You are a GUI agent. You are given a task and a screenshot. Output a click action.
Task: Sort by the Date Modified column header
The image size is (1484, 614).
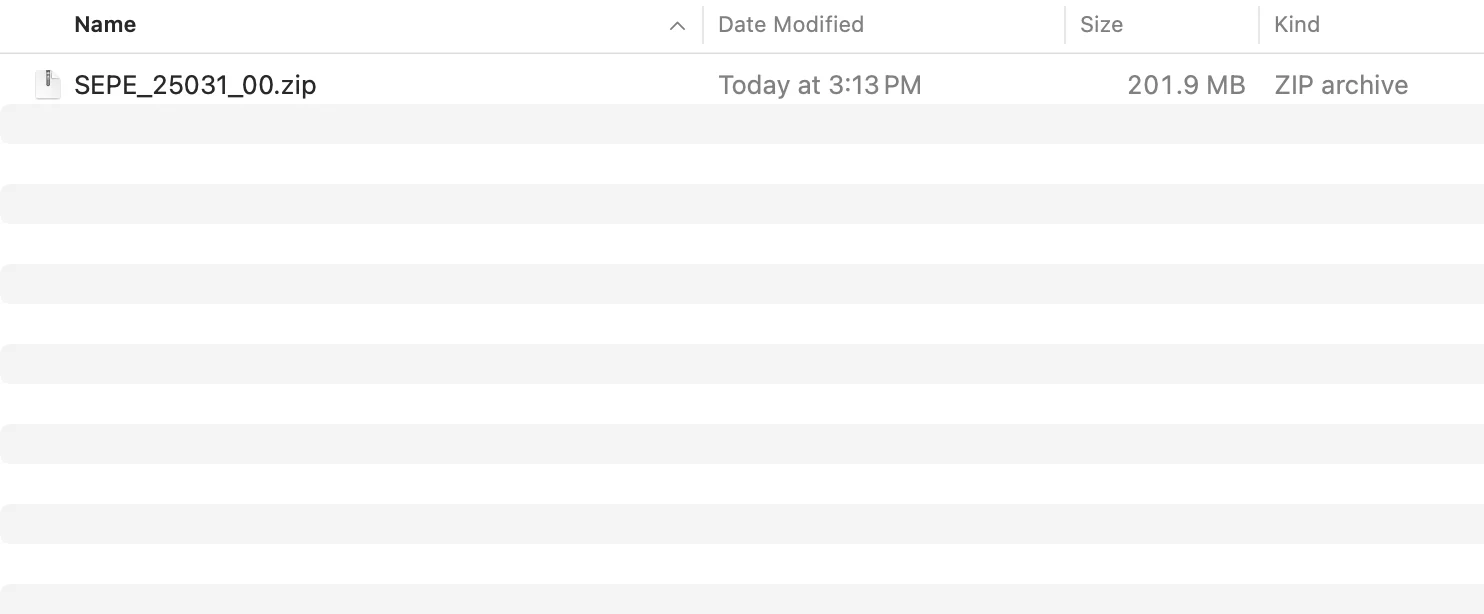click(790, 24)
